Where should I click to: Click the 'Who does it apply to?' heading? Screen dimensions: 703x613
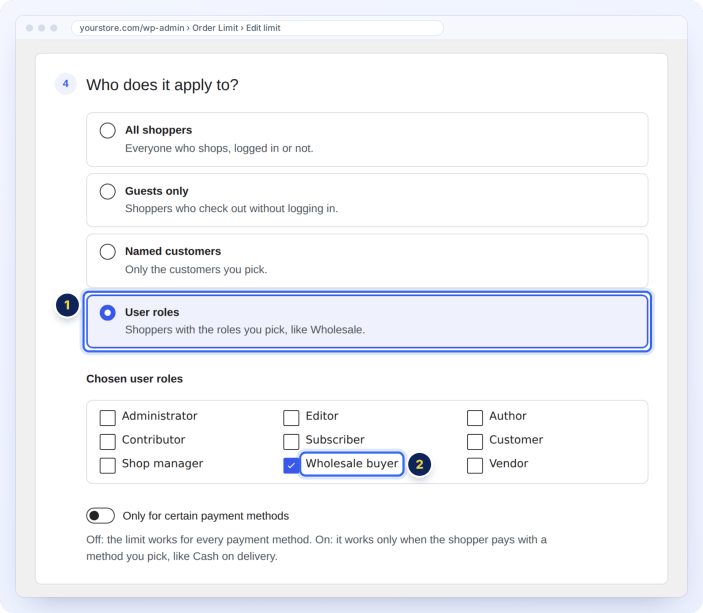[x=162, y=85]
